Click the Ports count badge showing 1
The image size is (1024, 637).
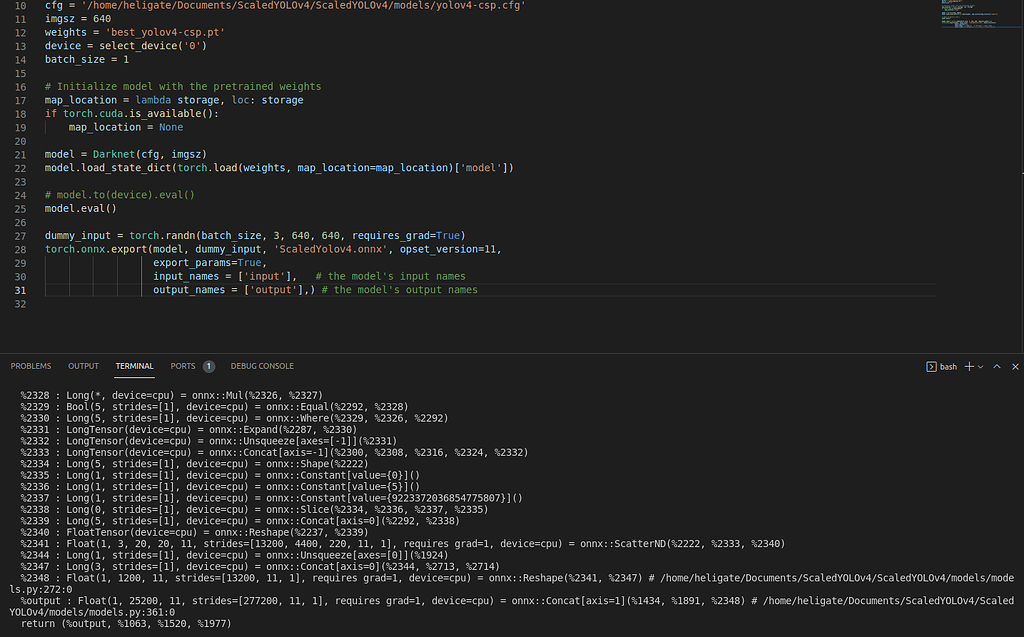[208, 367]
